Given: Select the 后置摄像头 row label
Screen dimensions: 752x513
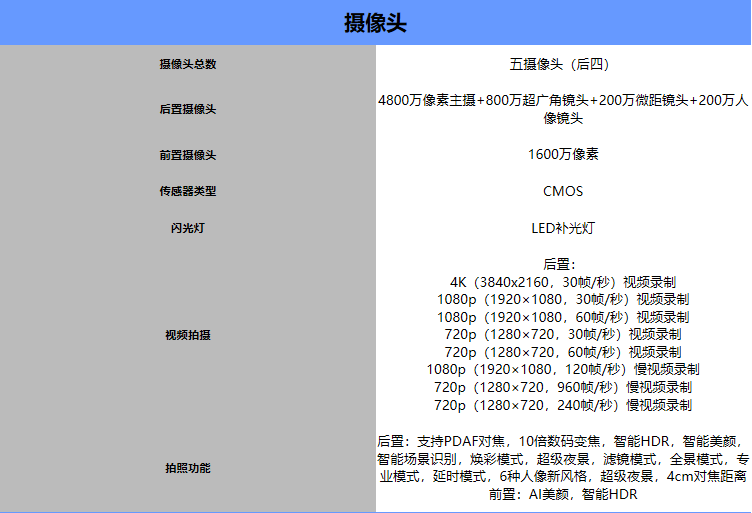Looking at the screenshot, I should click(188, 109).
